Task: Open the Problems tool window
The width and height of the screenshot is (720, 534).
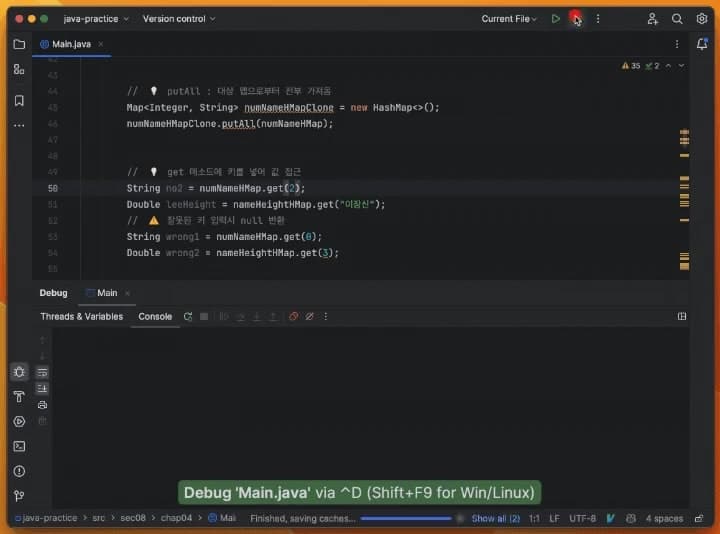Action: (19, 471)
